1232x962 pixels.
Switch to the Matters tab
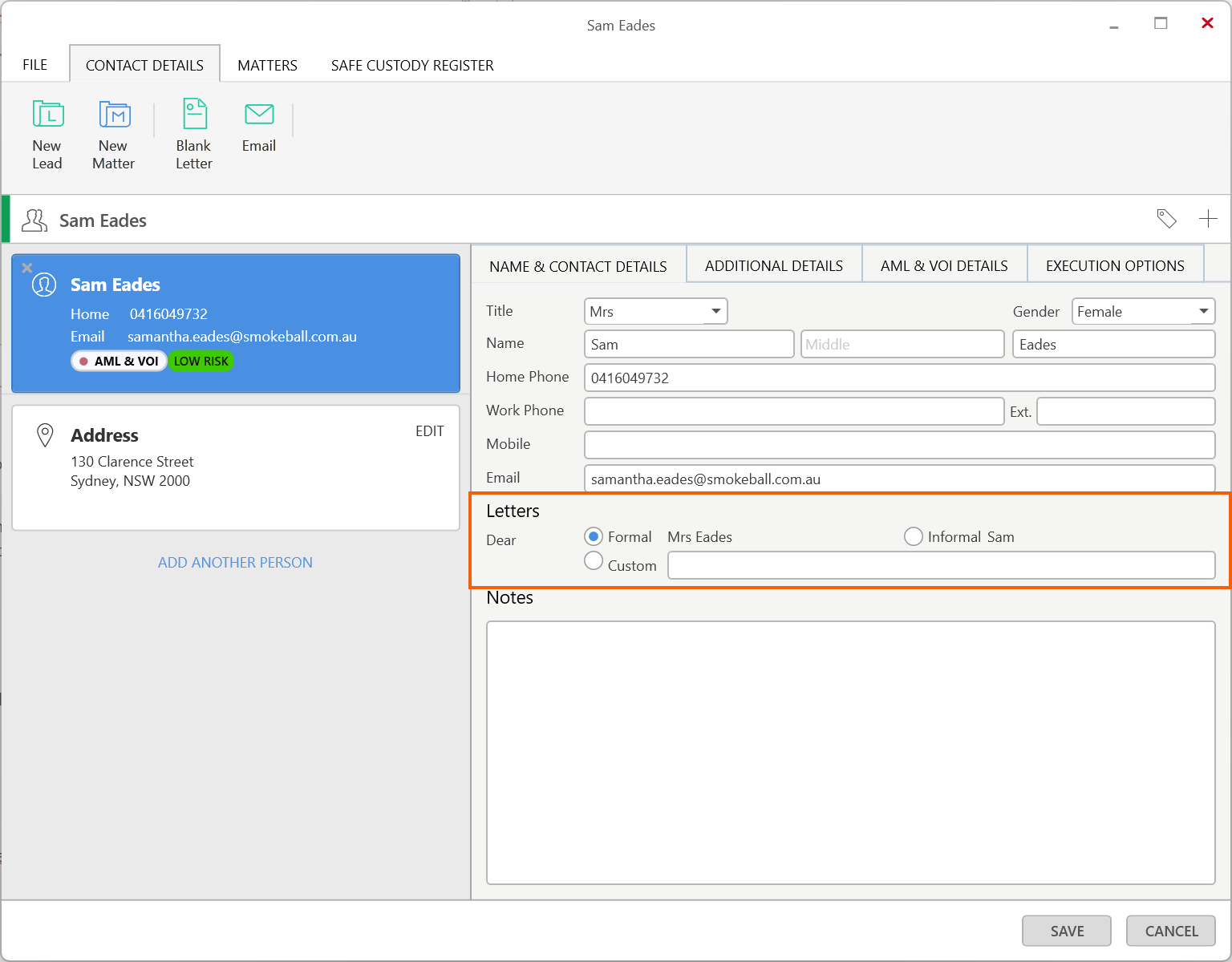coord(267,66)
